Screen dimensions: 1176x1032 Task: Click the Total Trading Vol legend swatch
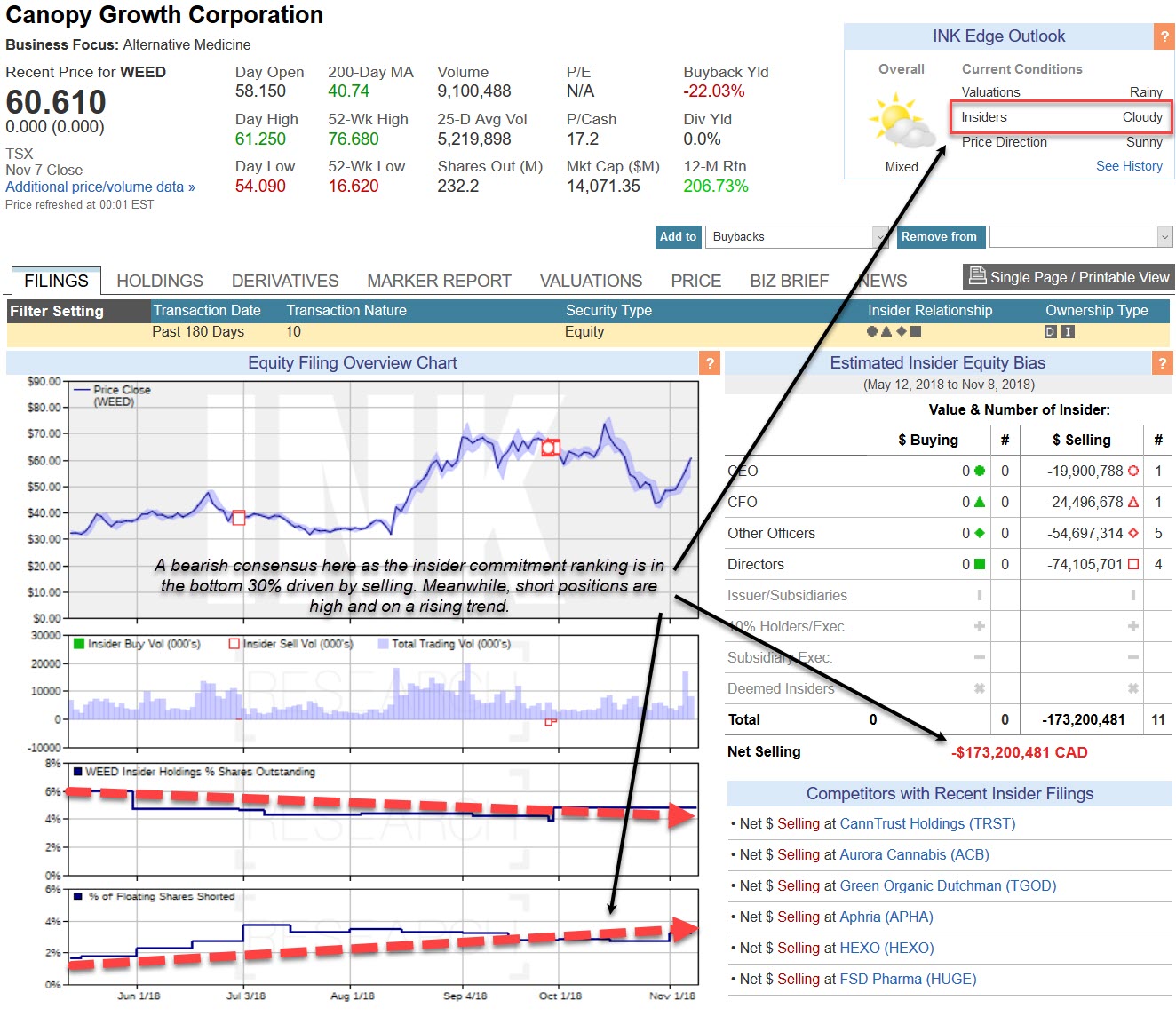384,644
